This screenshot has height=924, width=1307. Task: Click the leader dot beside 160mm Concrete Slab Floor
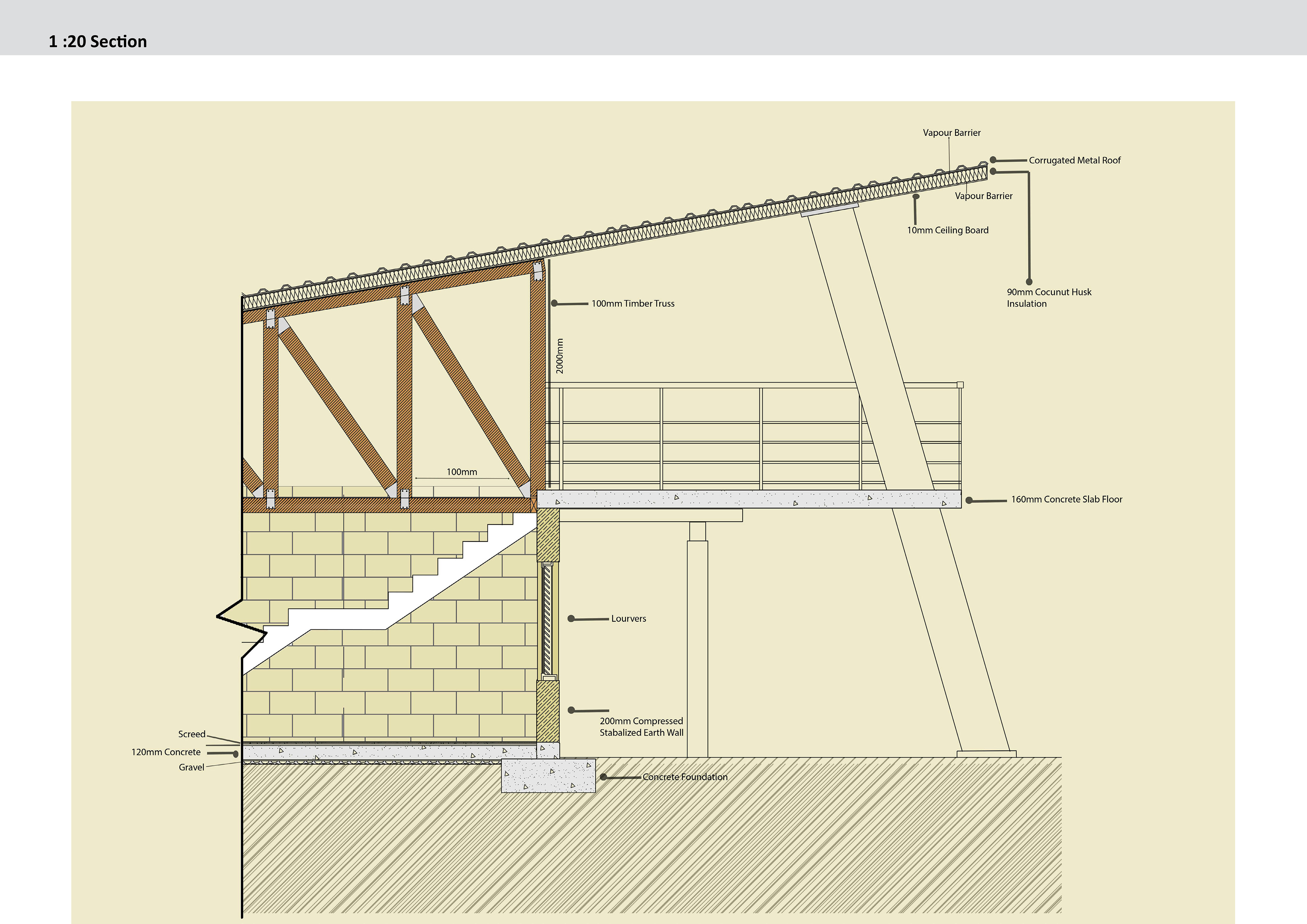969,501
